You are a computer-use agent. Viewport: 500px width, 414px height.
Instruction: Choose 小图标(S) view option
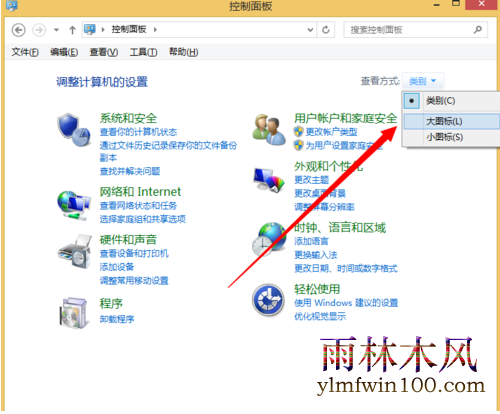(452, 137)
